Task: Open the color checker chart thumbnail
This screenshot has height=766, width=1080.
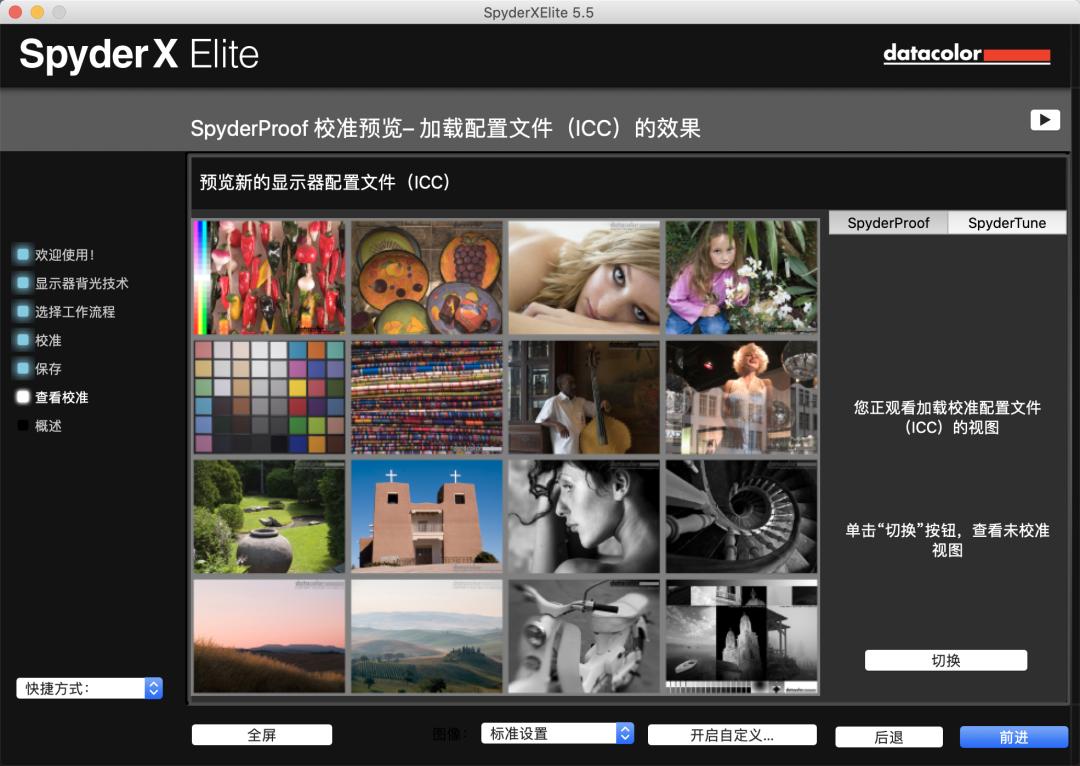Action: 269,397
